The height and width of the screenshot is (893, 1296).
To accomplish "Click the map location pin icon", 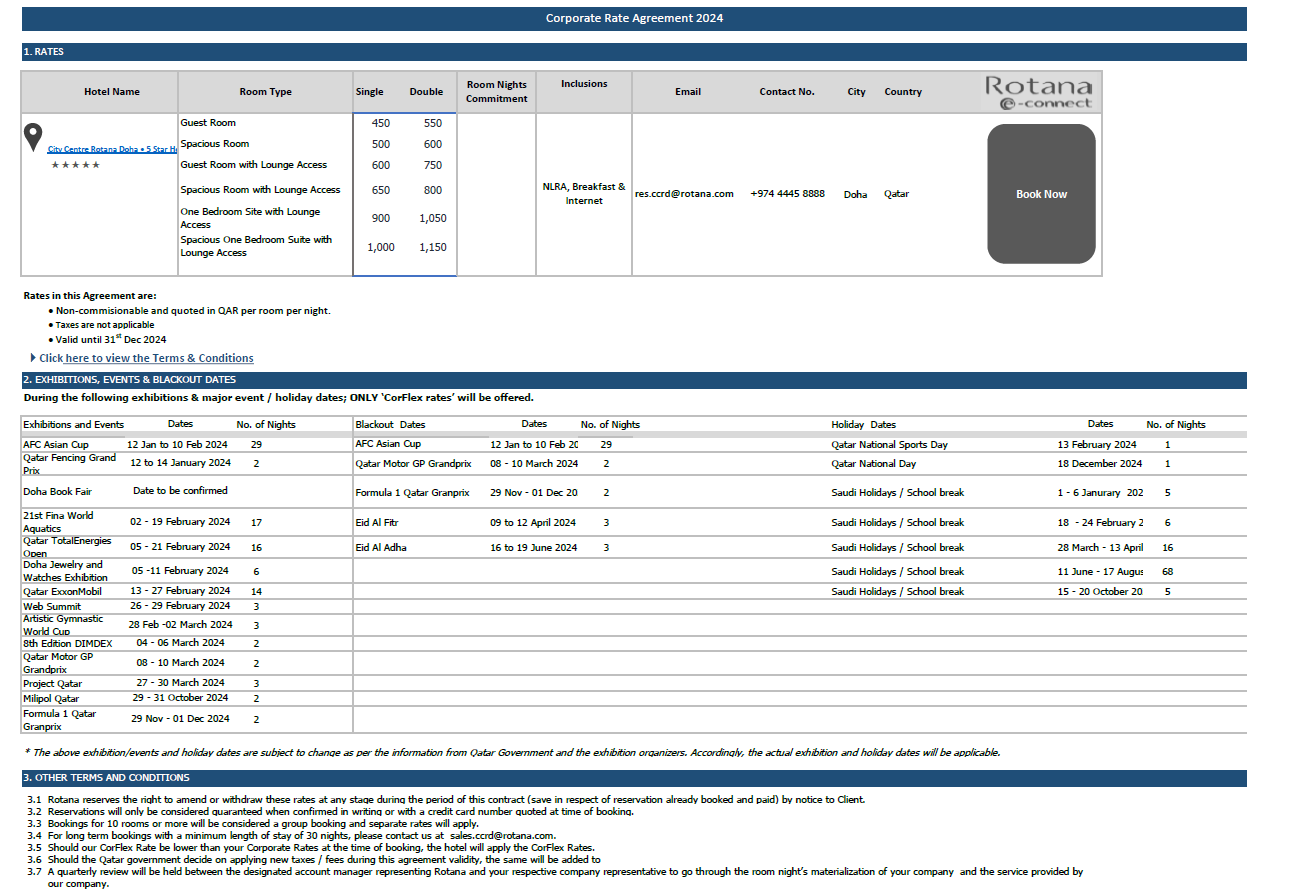I will pyautogui.click(x=34, y=137).
